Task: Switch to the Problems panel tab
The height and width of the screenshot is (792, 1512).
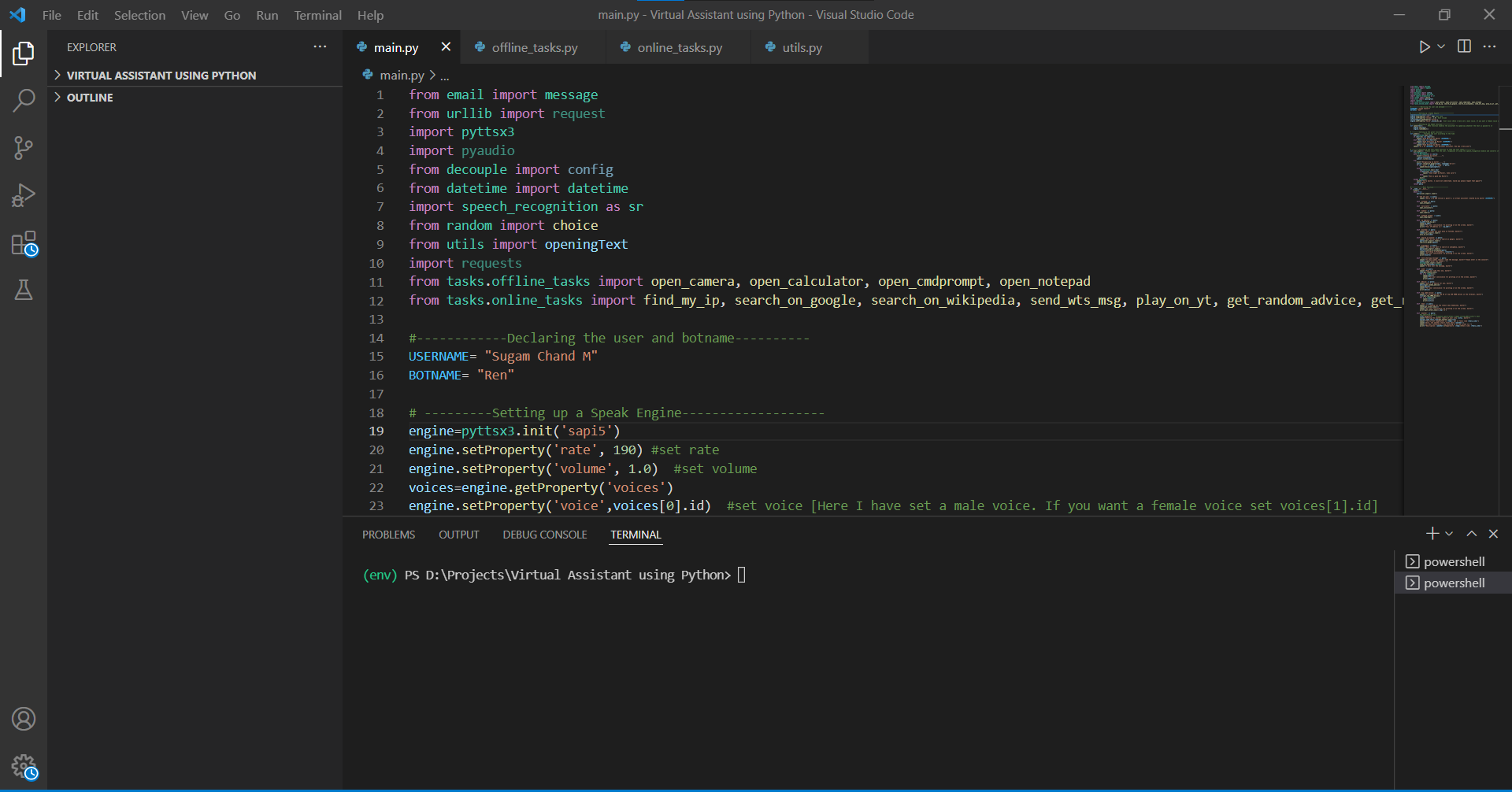Action: point(388,535)
